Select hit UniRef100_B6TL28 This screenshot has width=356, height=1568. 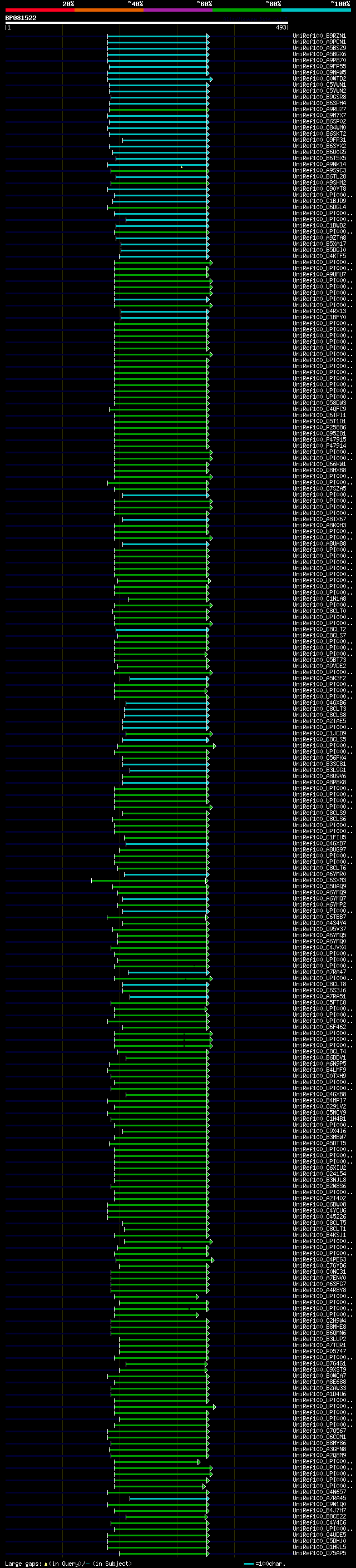[x=319, y=176]
